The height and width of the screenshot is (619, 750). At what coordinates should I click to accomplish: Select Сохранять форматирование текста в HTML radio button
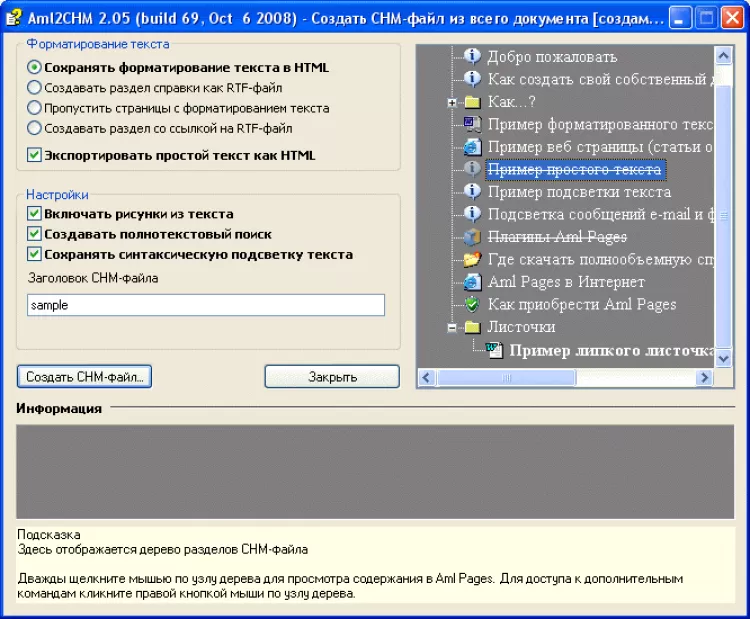34,67
